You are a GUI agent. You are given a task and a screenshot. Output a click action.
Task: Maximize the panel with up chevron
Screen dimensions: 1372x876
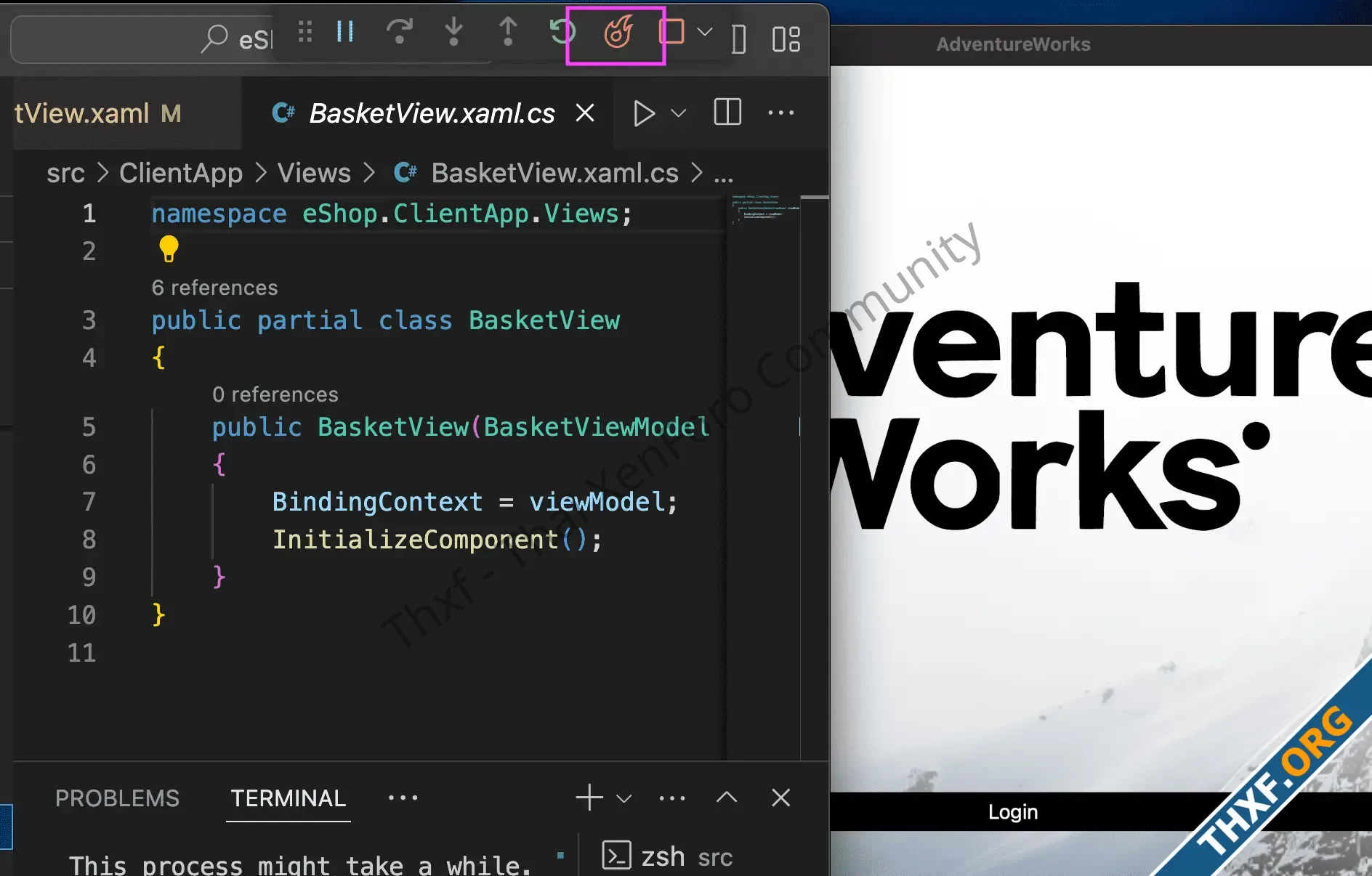[727, 797]
